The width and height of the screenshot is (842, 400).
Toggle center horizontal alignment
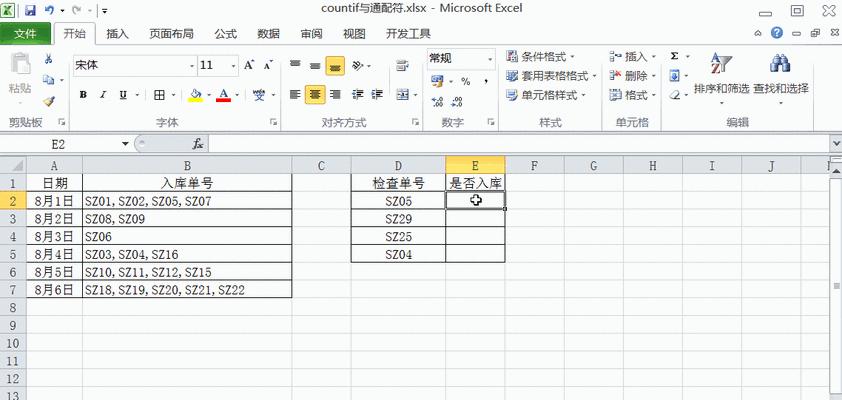coord(315,95)
